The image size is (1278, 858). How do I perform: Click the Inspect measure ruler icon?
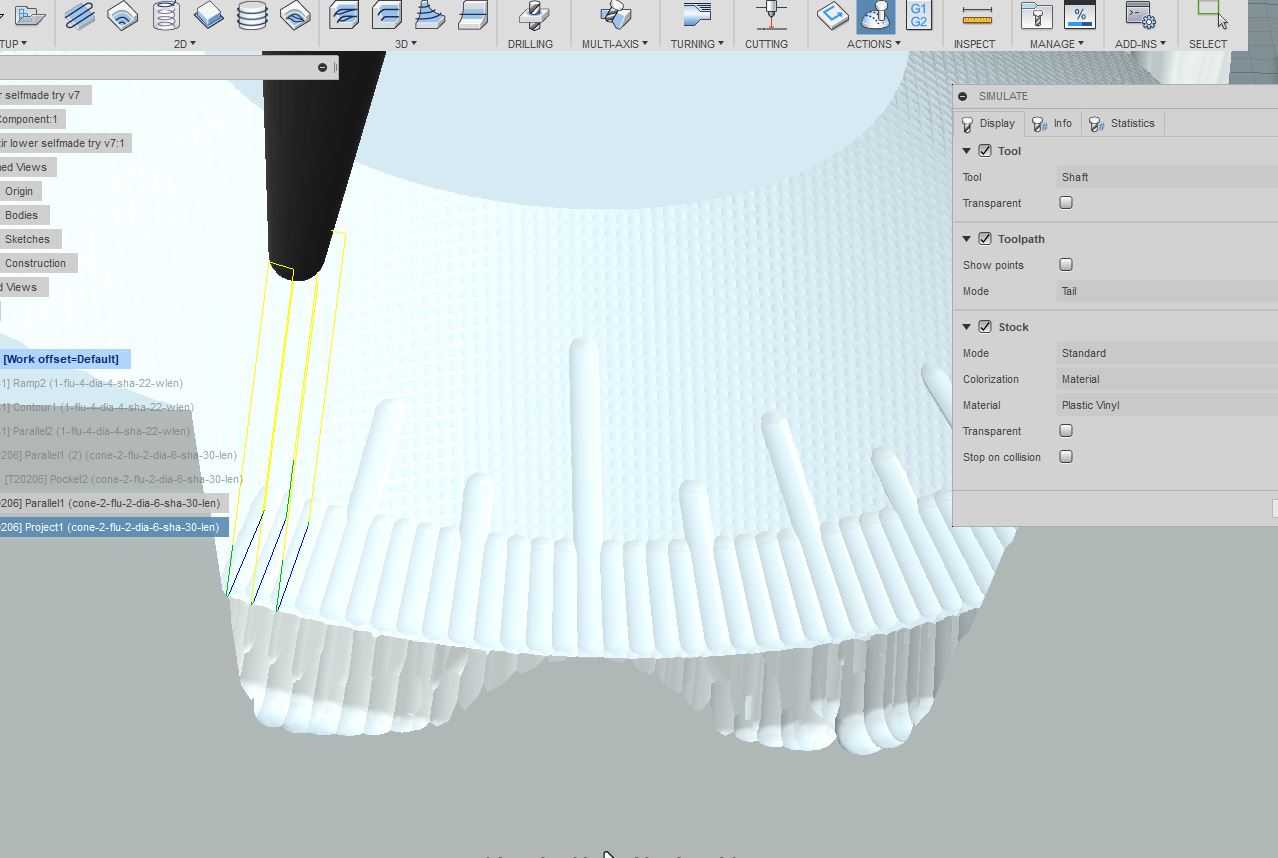pos(976,15)
